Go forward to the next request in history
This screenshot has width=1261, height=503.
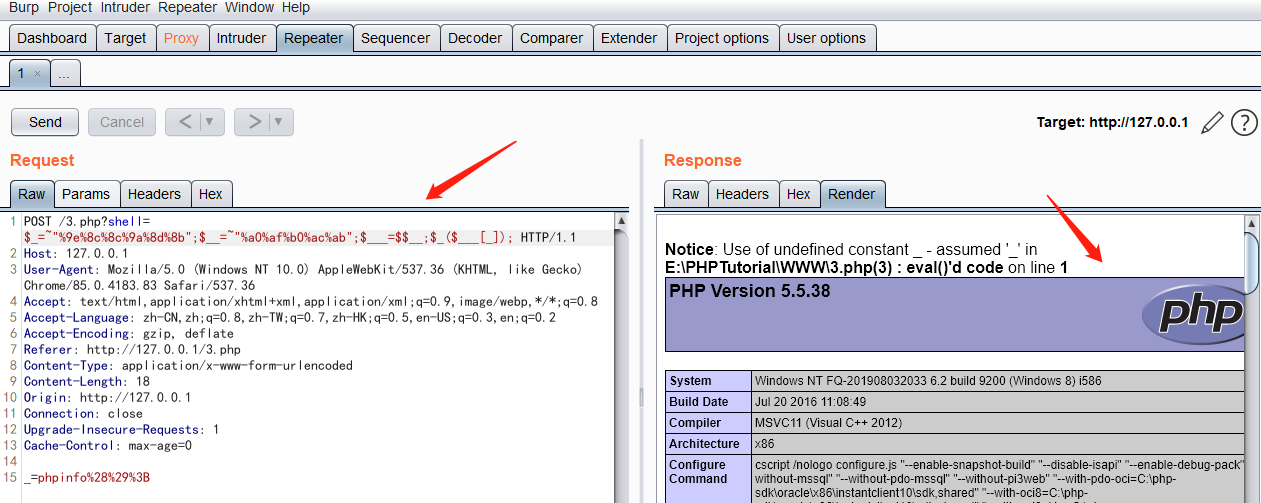tap(254, 122)
